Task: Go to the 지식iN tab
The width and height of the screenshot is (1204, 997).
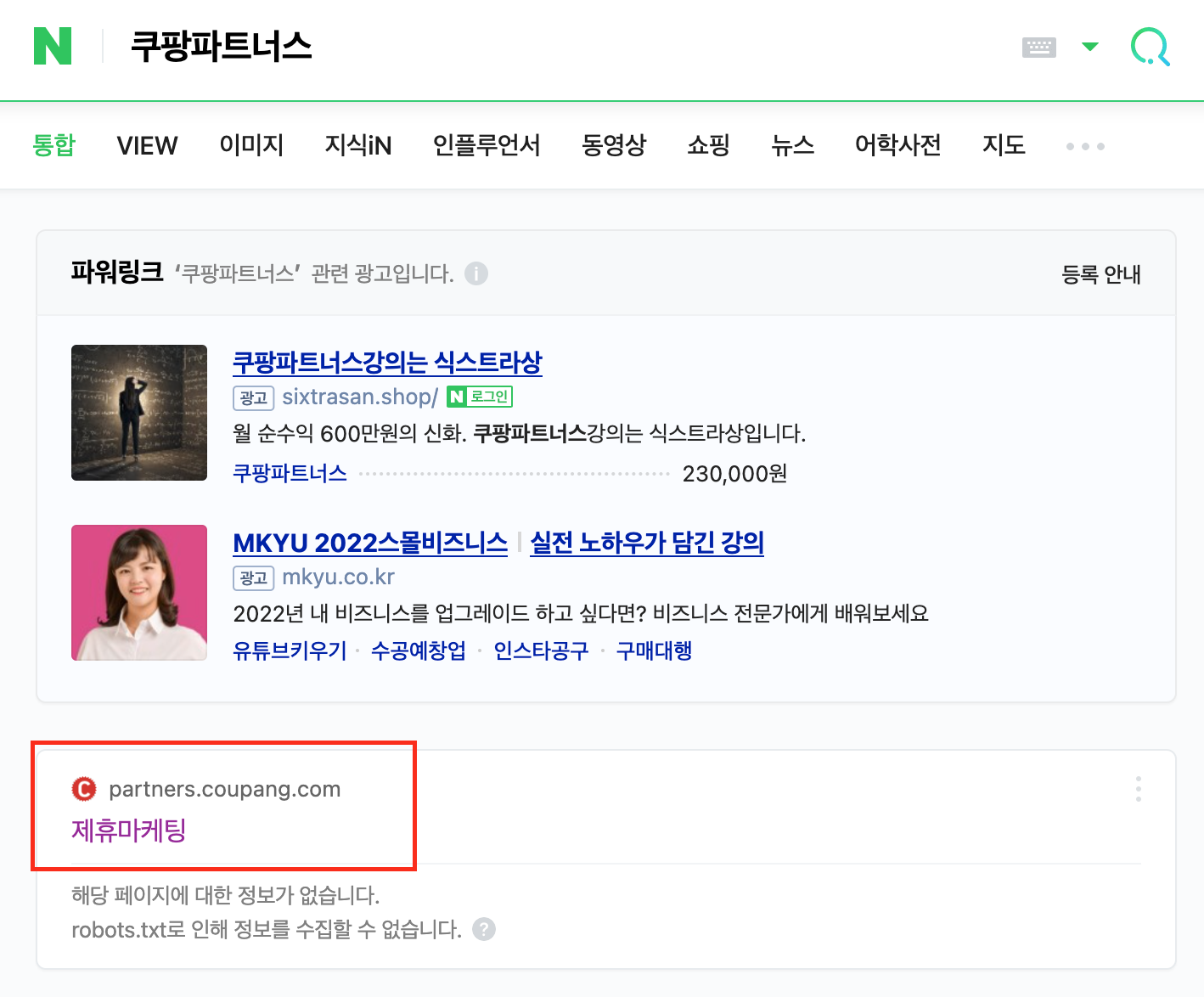Action: pos(358,145)
